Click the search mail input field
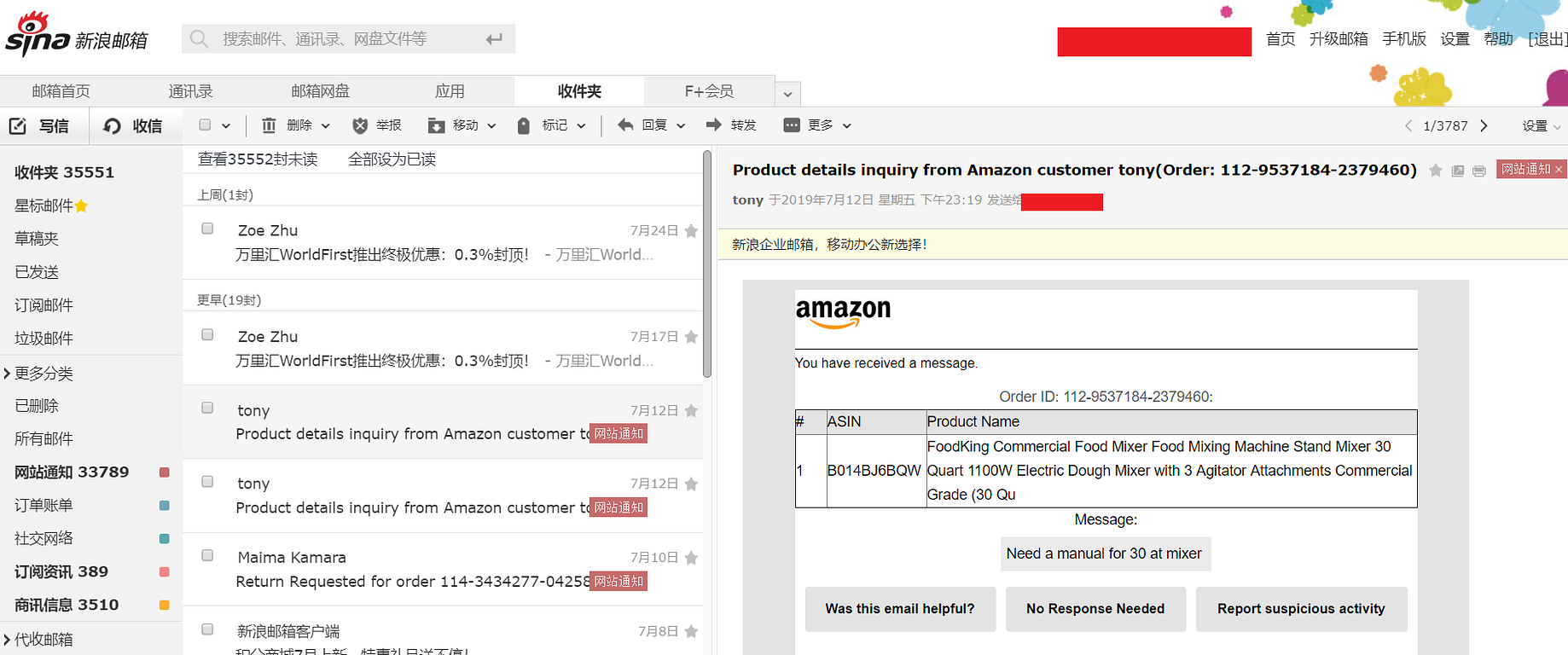This screenshot has height=655, width=1568. (349, 38)
